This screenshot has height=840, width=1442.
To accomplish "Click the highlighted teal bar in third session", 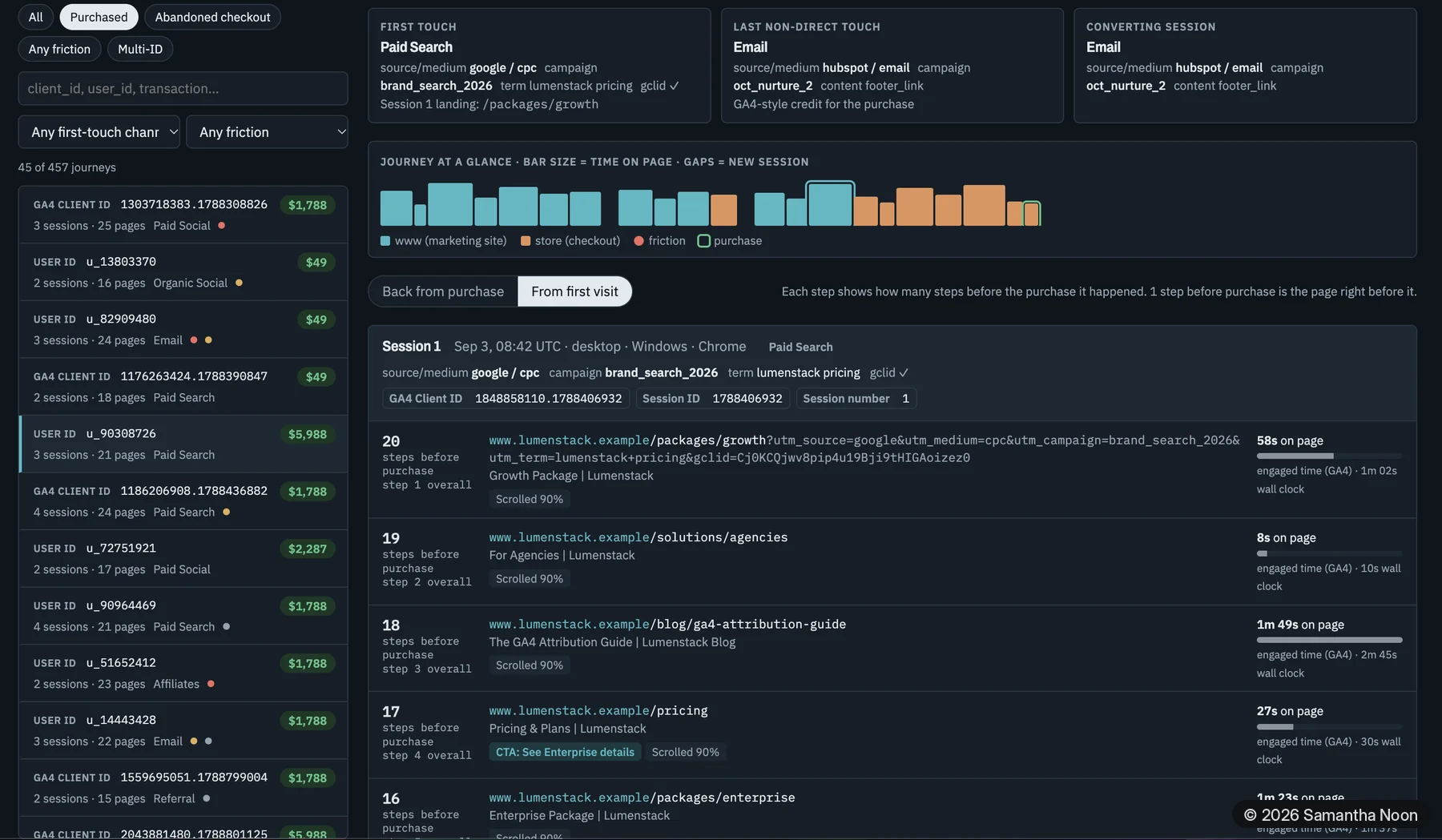I will 830,204.
